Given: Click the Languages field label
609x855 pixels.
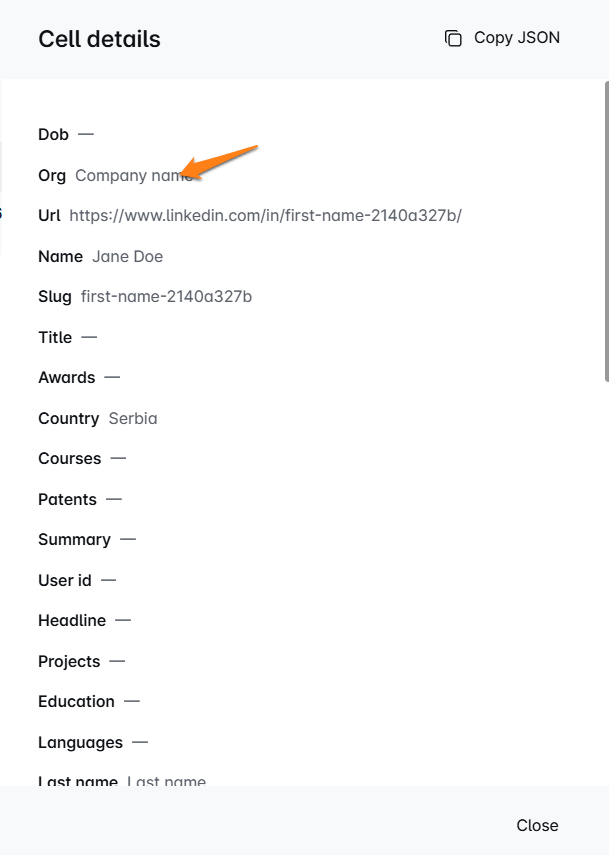Looking at the screenshot, I should 80,742.
